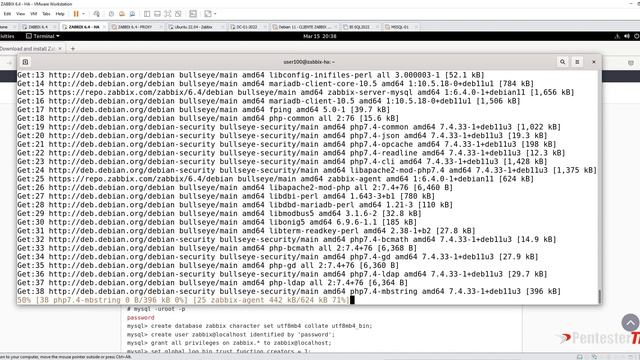
Task: Add a new tab in terminal window
Action: coord(25,62)
